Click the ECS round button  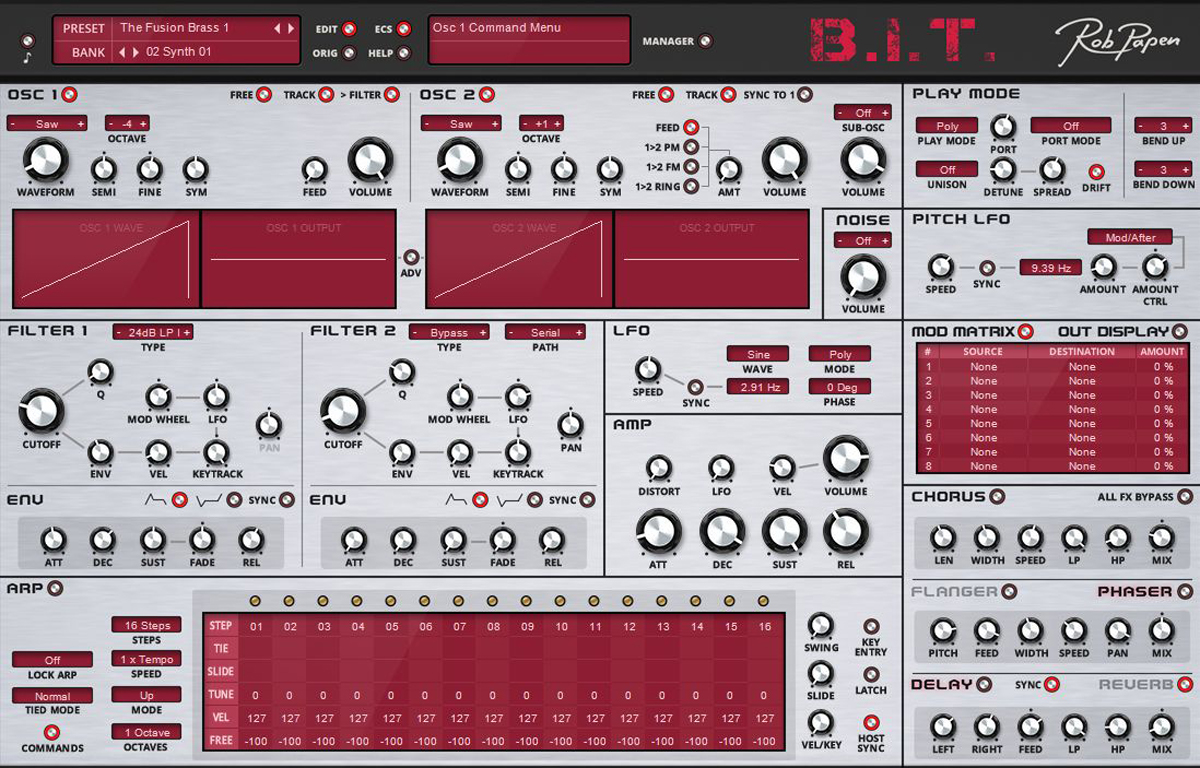click(x=404, y=30)
